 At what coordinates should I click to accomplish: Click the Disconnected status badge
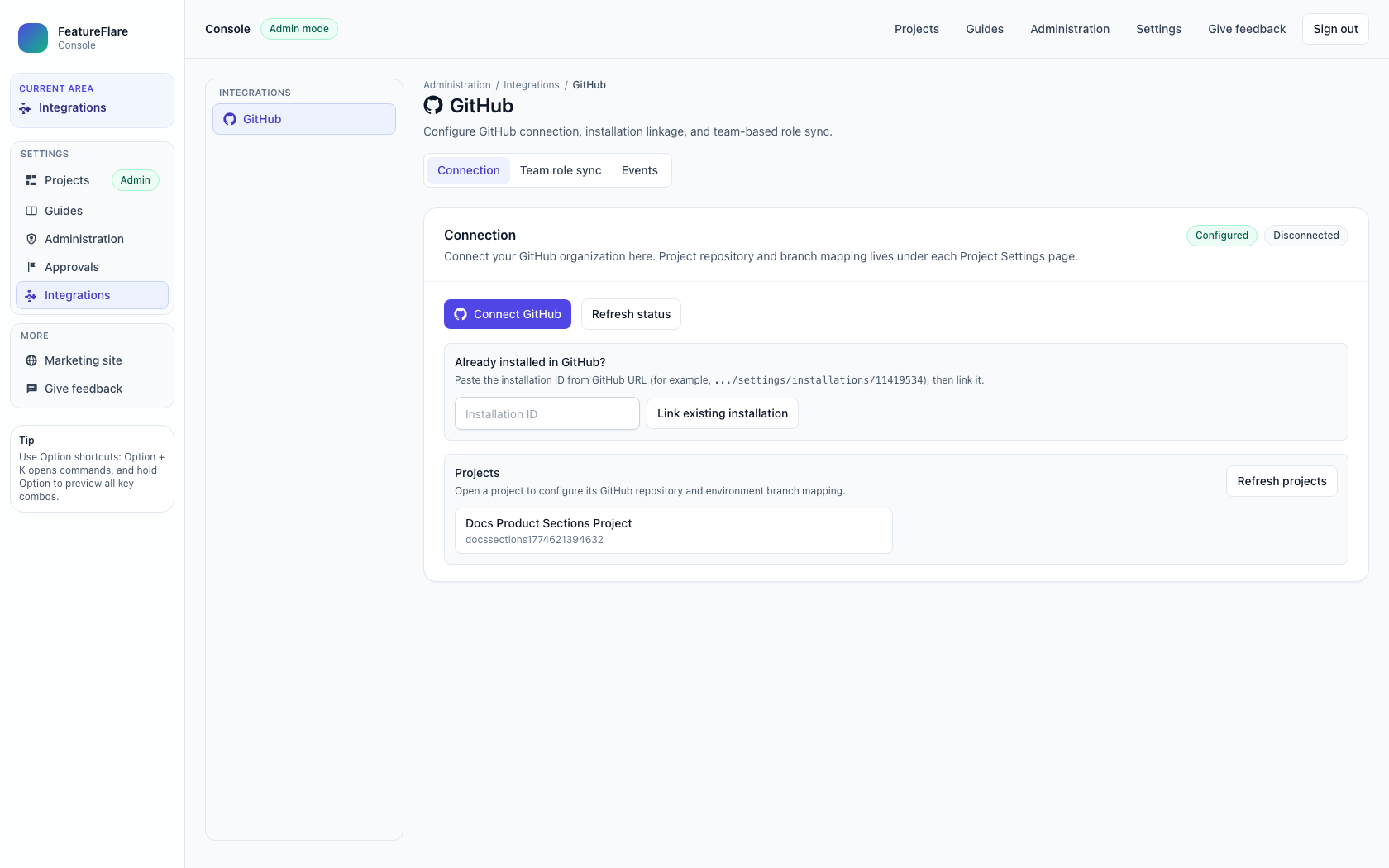tap(1306, 236)
